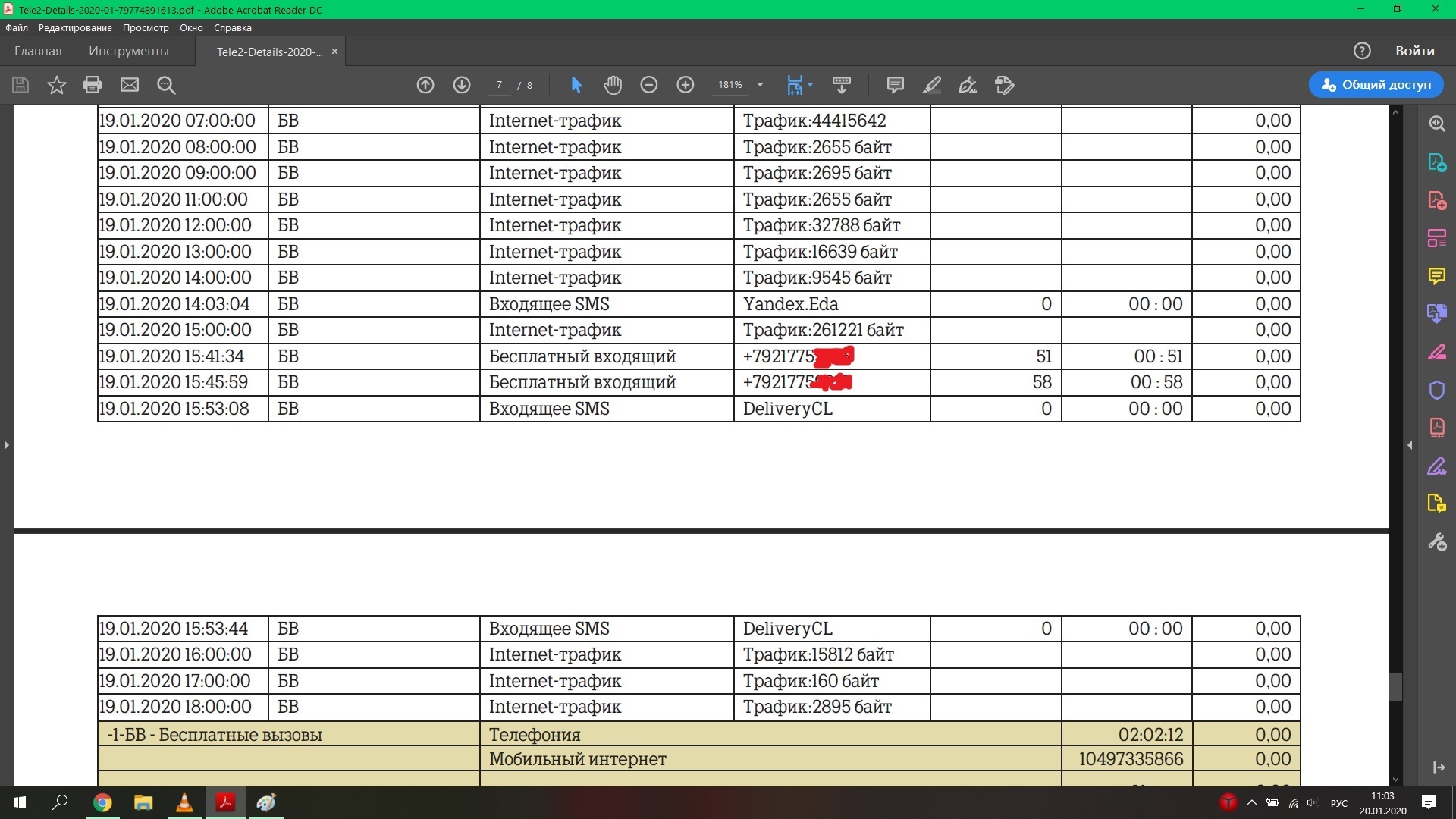Go to the previous page arrow
Screen dimensions: 1456x819
click(x=425, y=85)
